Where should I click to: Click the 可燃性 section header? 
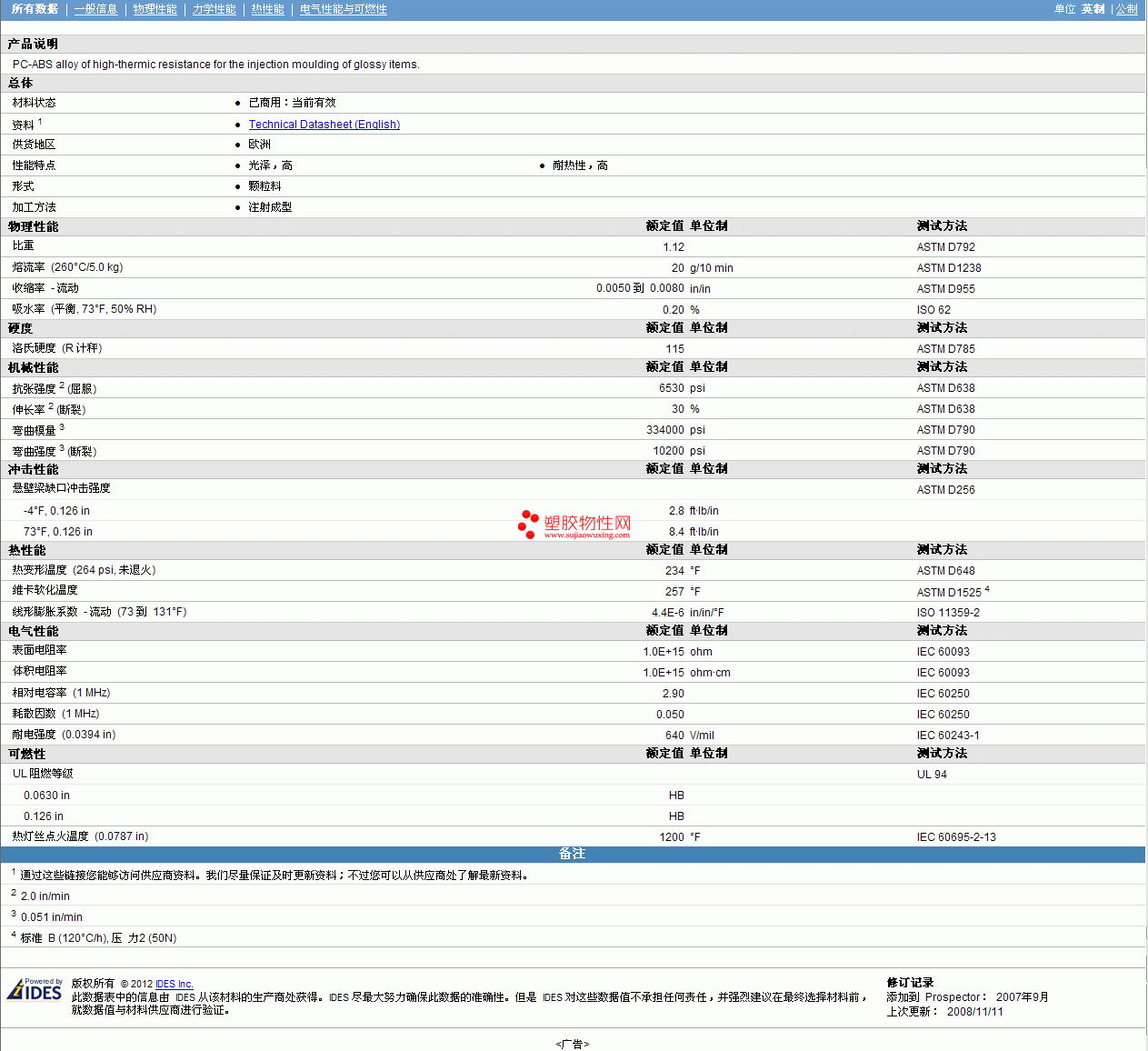point(26,754)
